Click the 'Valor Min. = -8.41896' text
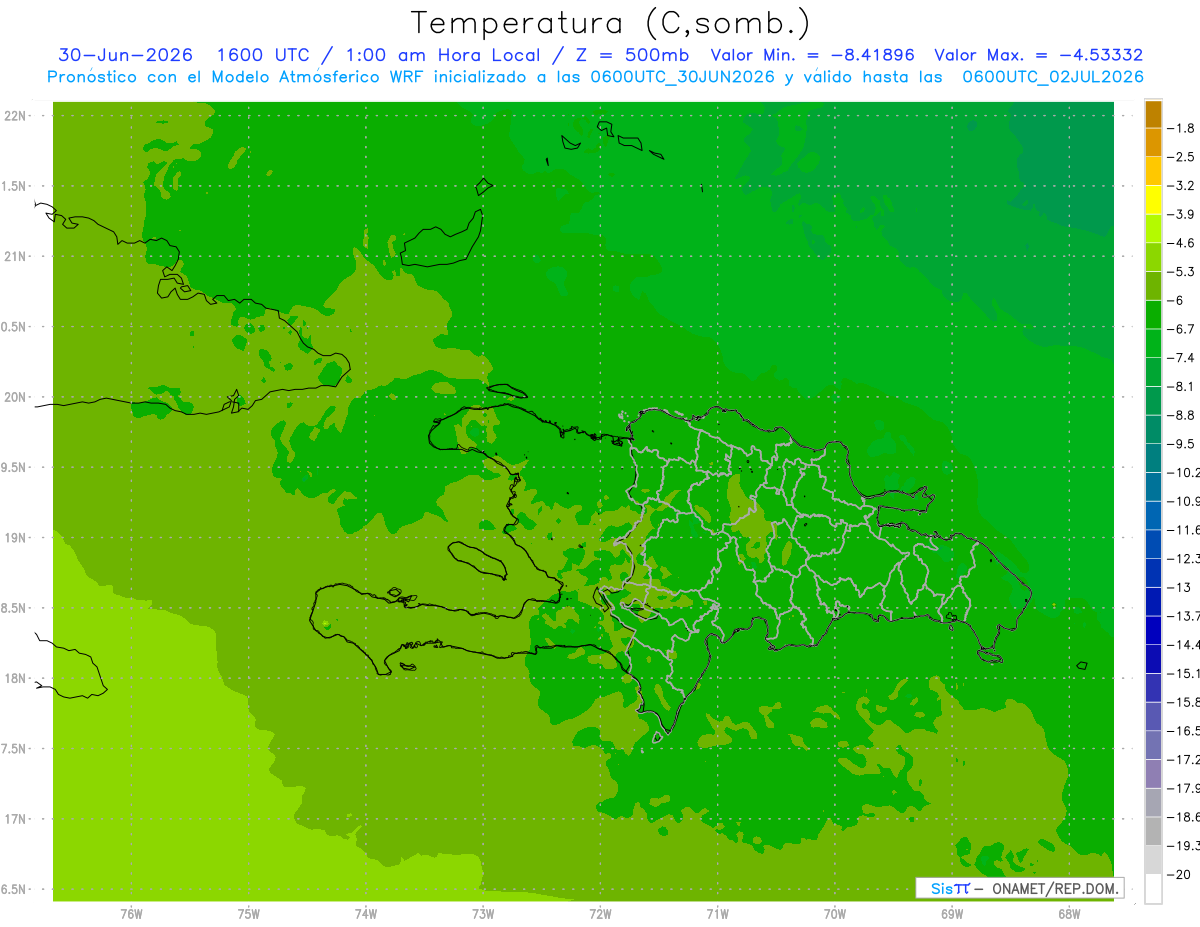The height and width of the screenshot is (927, 1200). click(x=812, y=55)
